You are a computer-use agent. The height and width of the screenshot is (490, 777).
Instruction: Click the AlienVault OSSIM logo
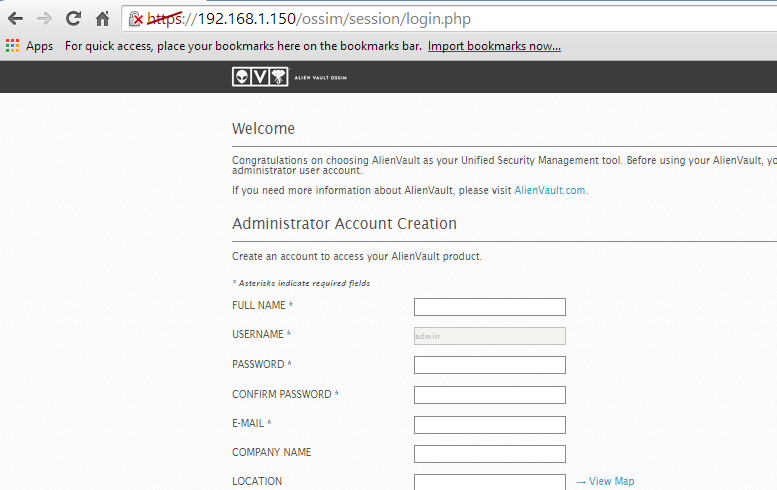tap(290, 77)
